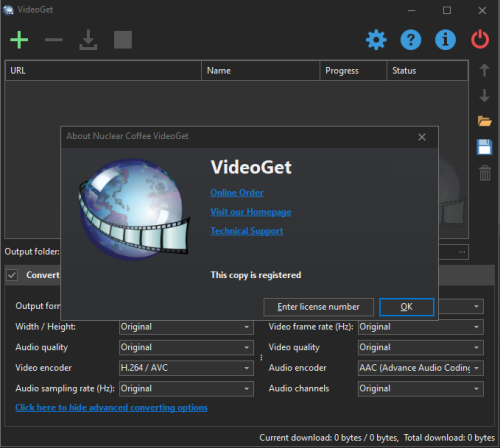Image resolution: width=500 pixels, height=448 pixels.
Task: Click the Technical Support link
Action: point(247,231)
